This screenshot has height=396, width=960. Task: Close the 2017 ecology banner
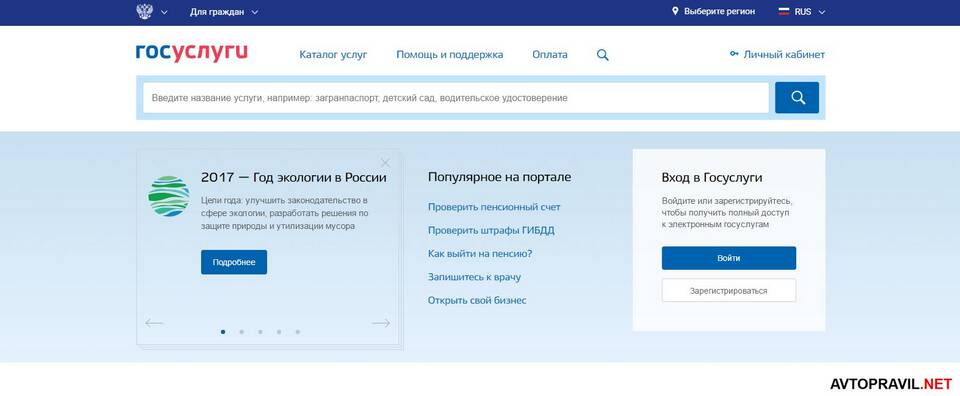[x=385, y=163]
